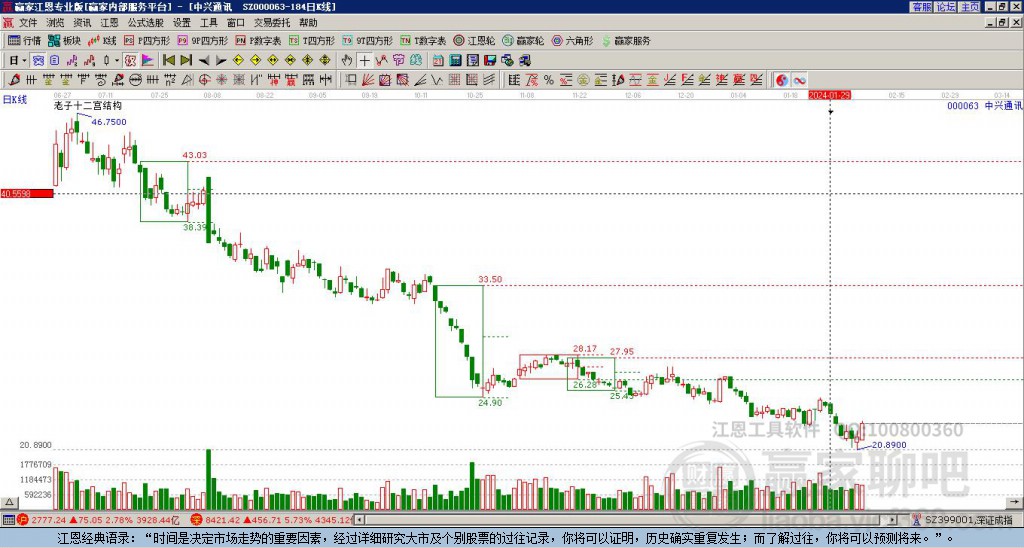
Task: Click the 43.03 level label
Action: click(195, 155)
